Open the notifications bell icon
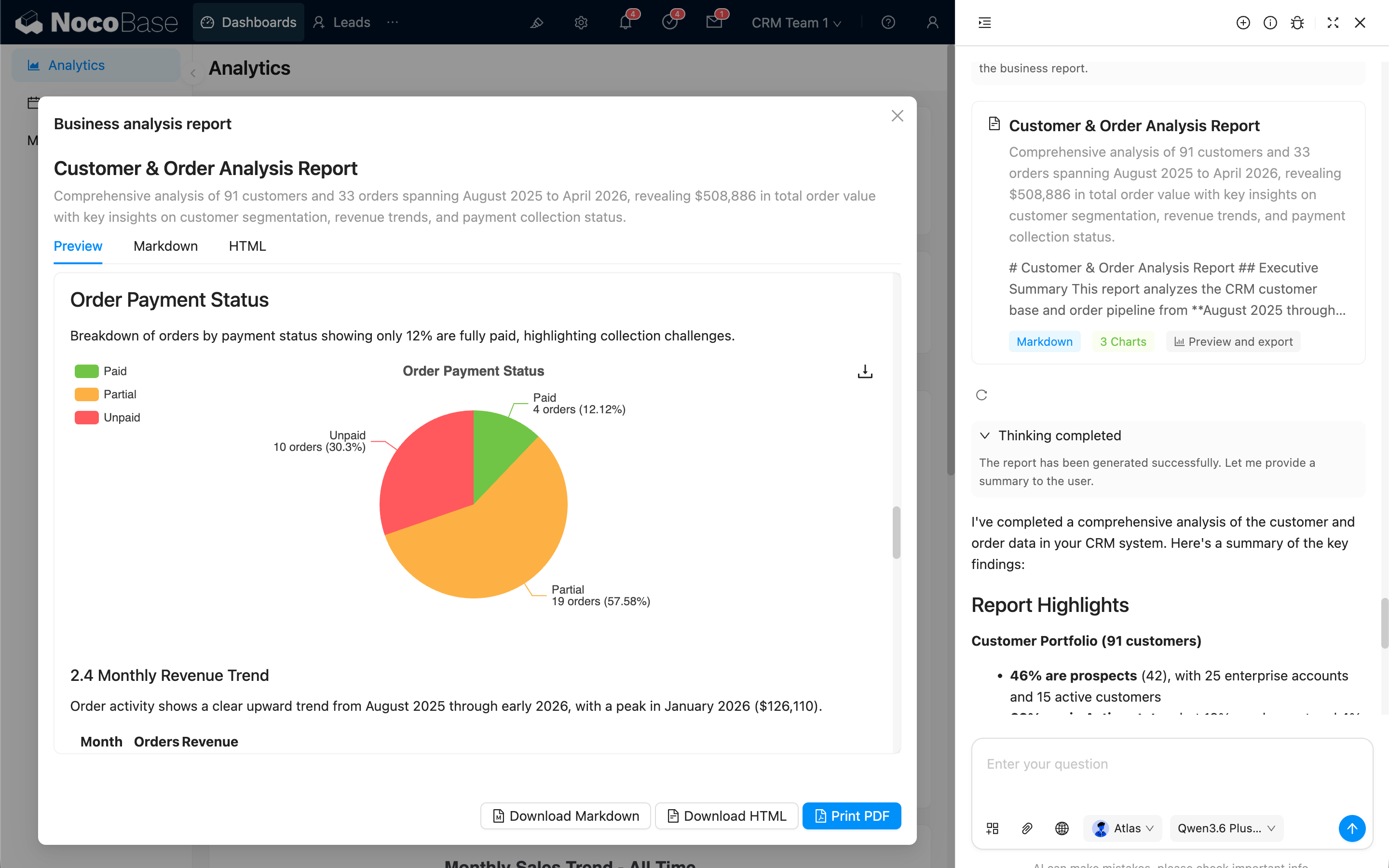This screenshot has width=1389, height=868. coord(625,22)
